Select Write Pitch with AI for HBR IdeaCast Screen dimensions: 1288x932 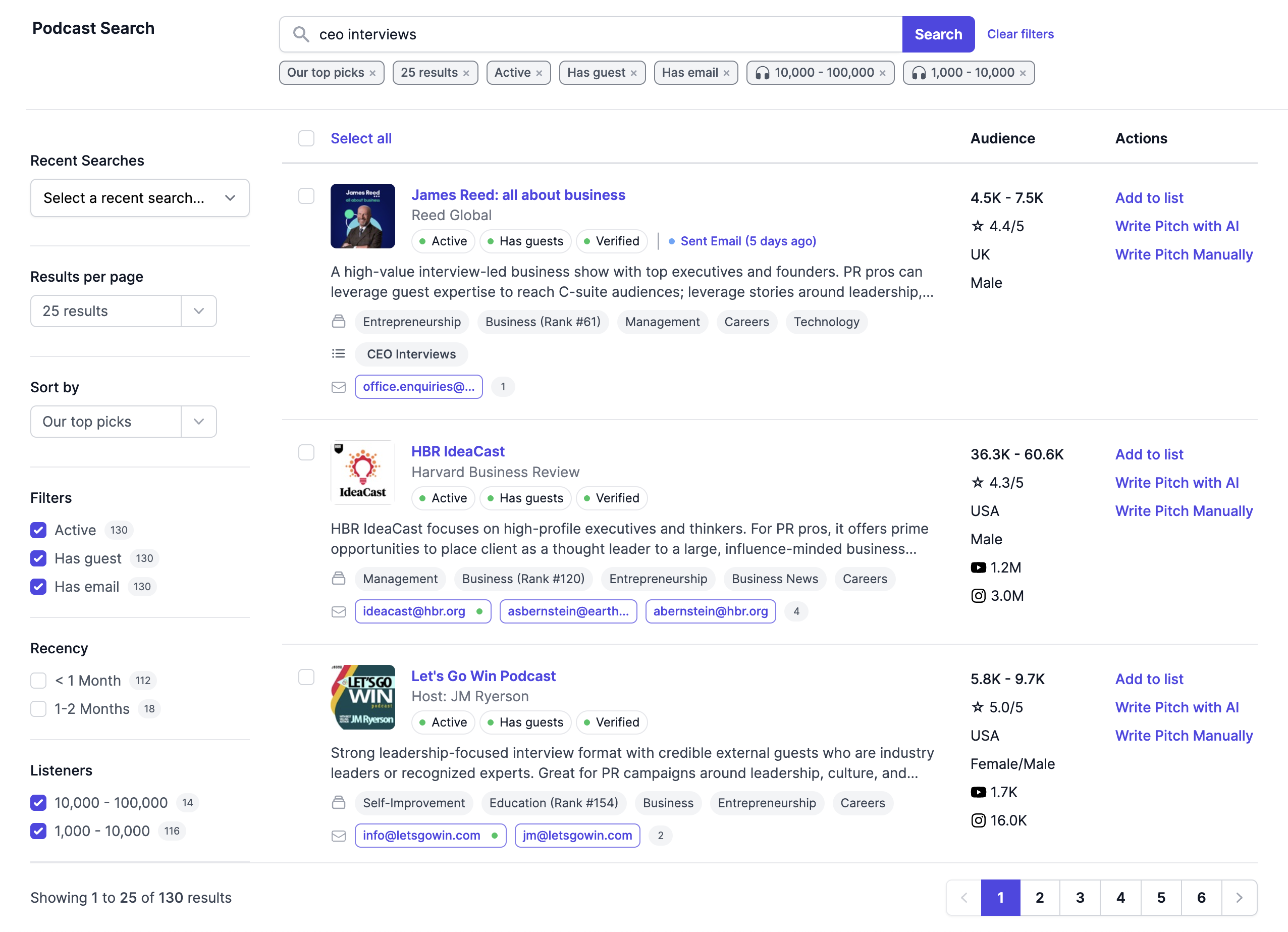tap(1176, 482)
